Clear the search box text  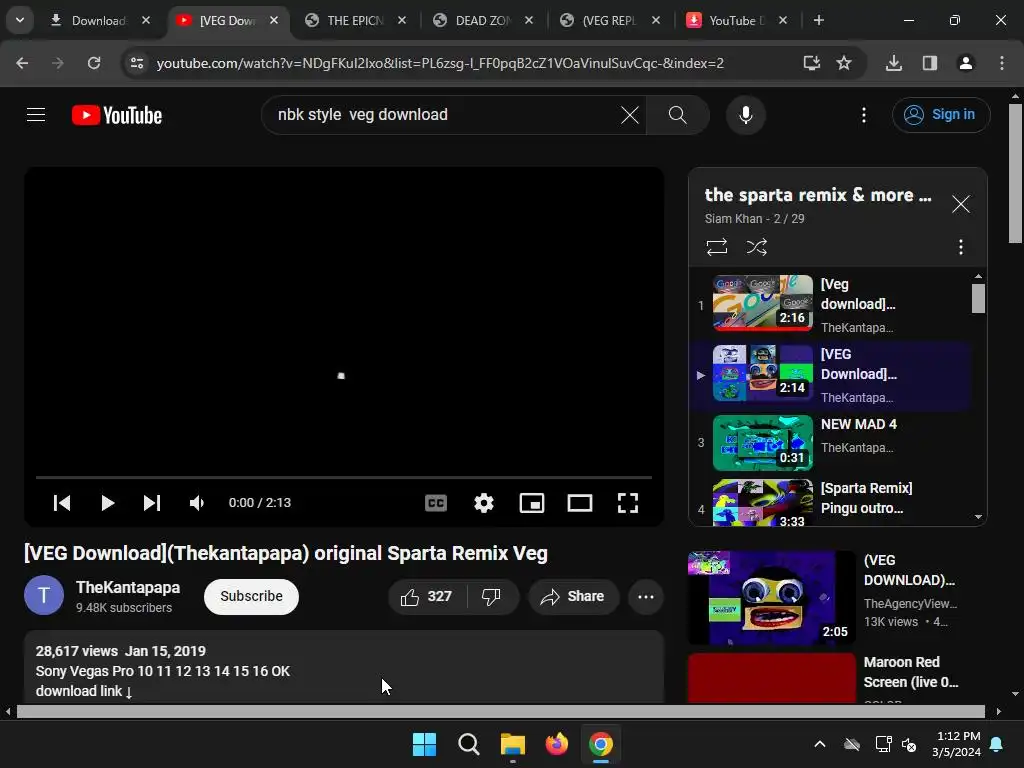point(630,115)
